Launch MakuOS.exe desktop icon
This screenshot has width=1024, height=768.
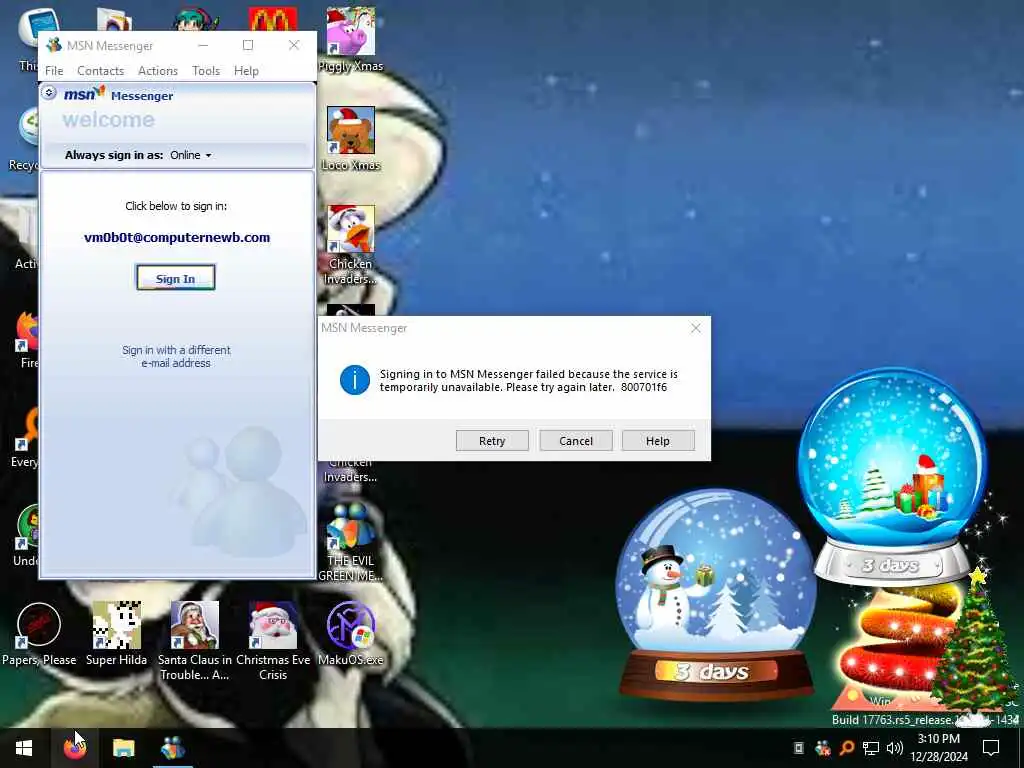tap(351, 633)
